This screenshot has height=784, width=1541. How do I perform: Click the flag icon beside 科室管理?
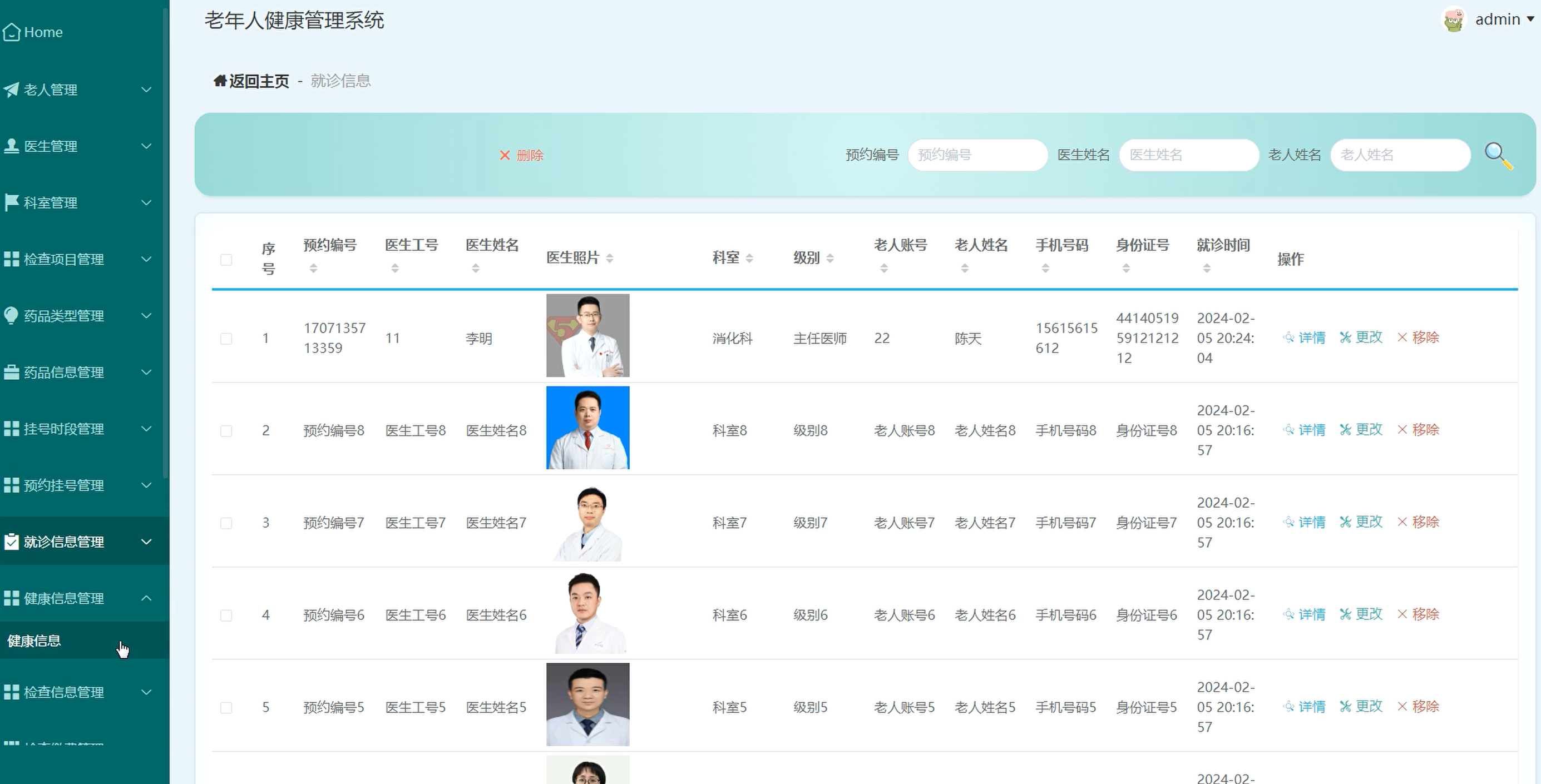pos(11,203)
